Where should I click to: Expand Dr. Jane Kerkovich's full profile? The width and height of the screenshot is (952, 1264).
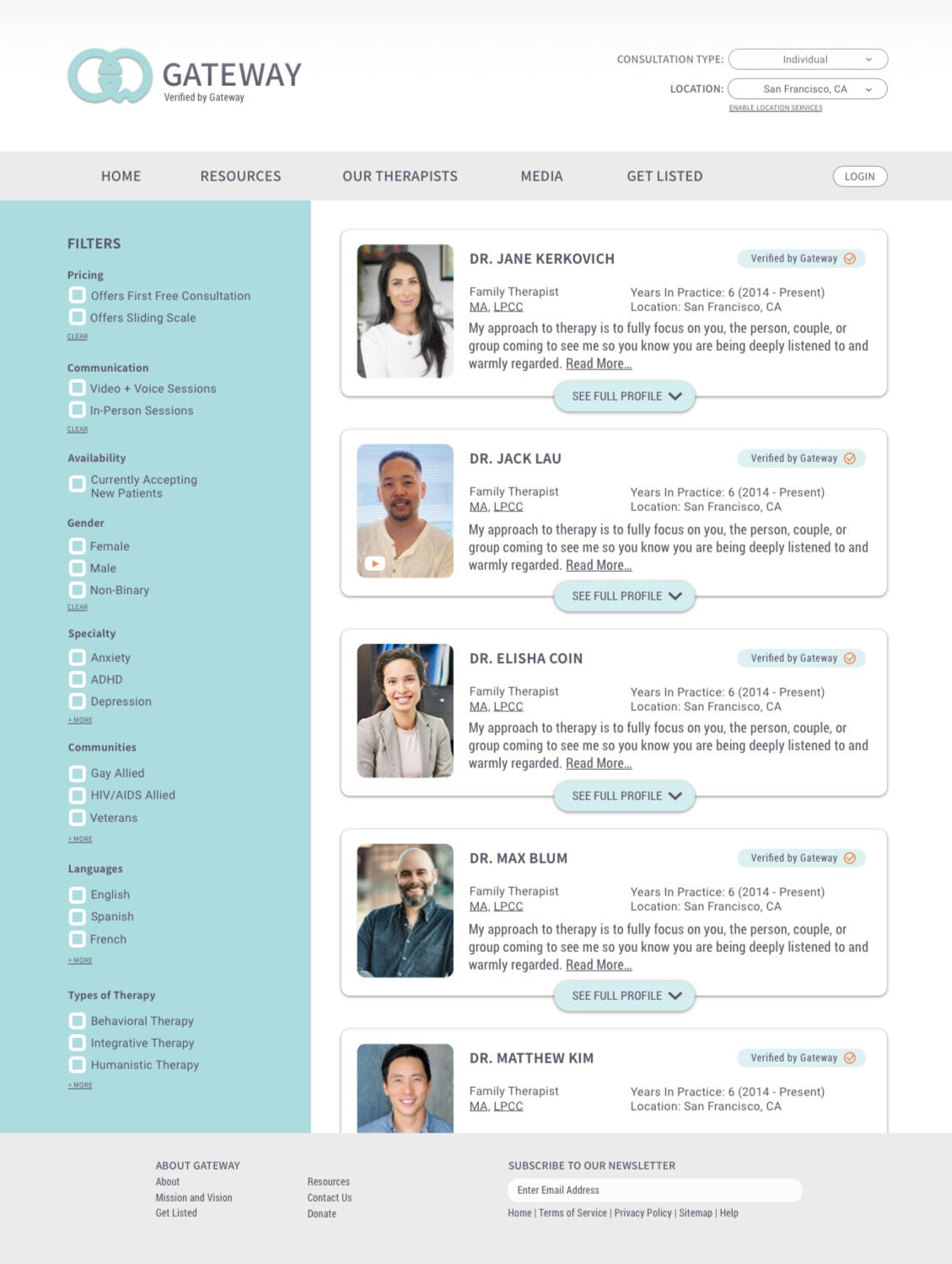click(624, 396)
